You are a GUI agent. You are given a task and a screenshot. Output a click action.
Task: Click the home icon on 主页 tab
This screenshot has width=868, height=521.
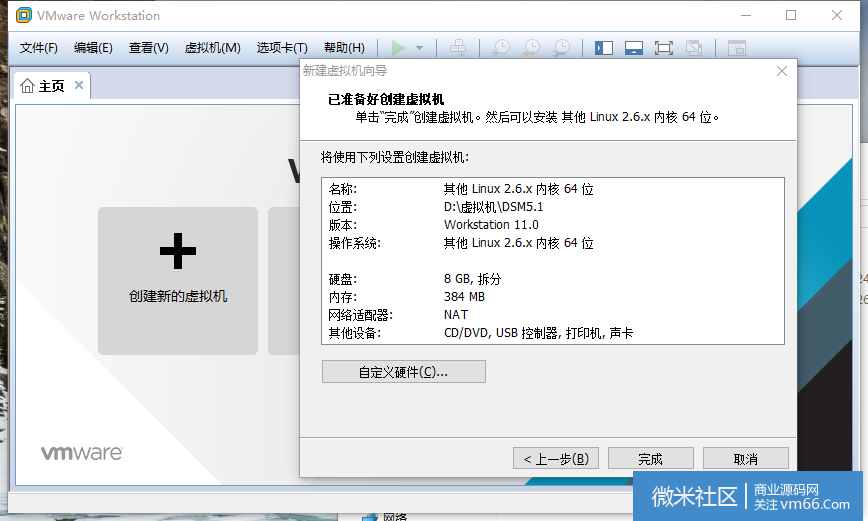pos(27,86)
